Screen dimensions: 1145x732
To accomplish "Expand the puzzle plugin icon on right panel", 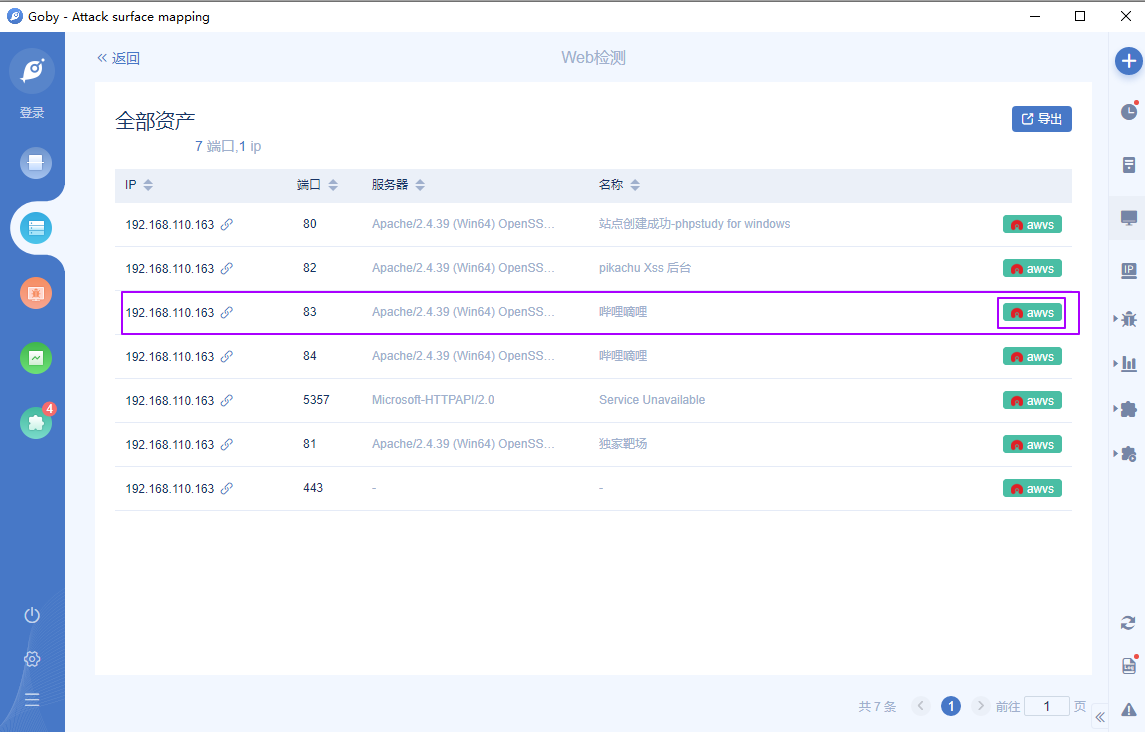I will [1128, 408].
